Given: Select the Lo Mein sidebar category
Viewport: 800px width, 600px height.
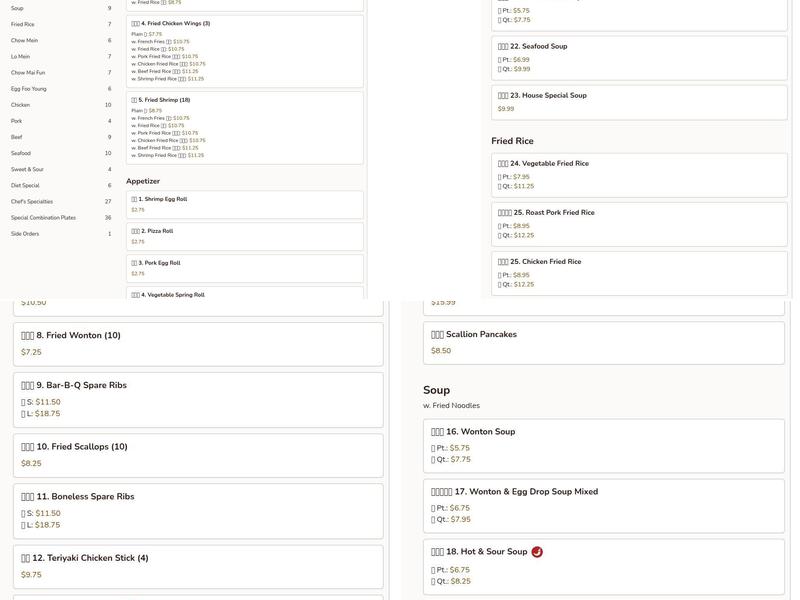Looking at the screenshot, I should tap(21, 57).
